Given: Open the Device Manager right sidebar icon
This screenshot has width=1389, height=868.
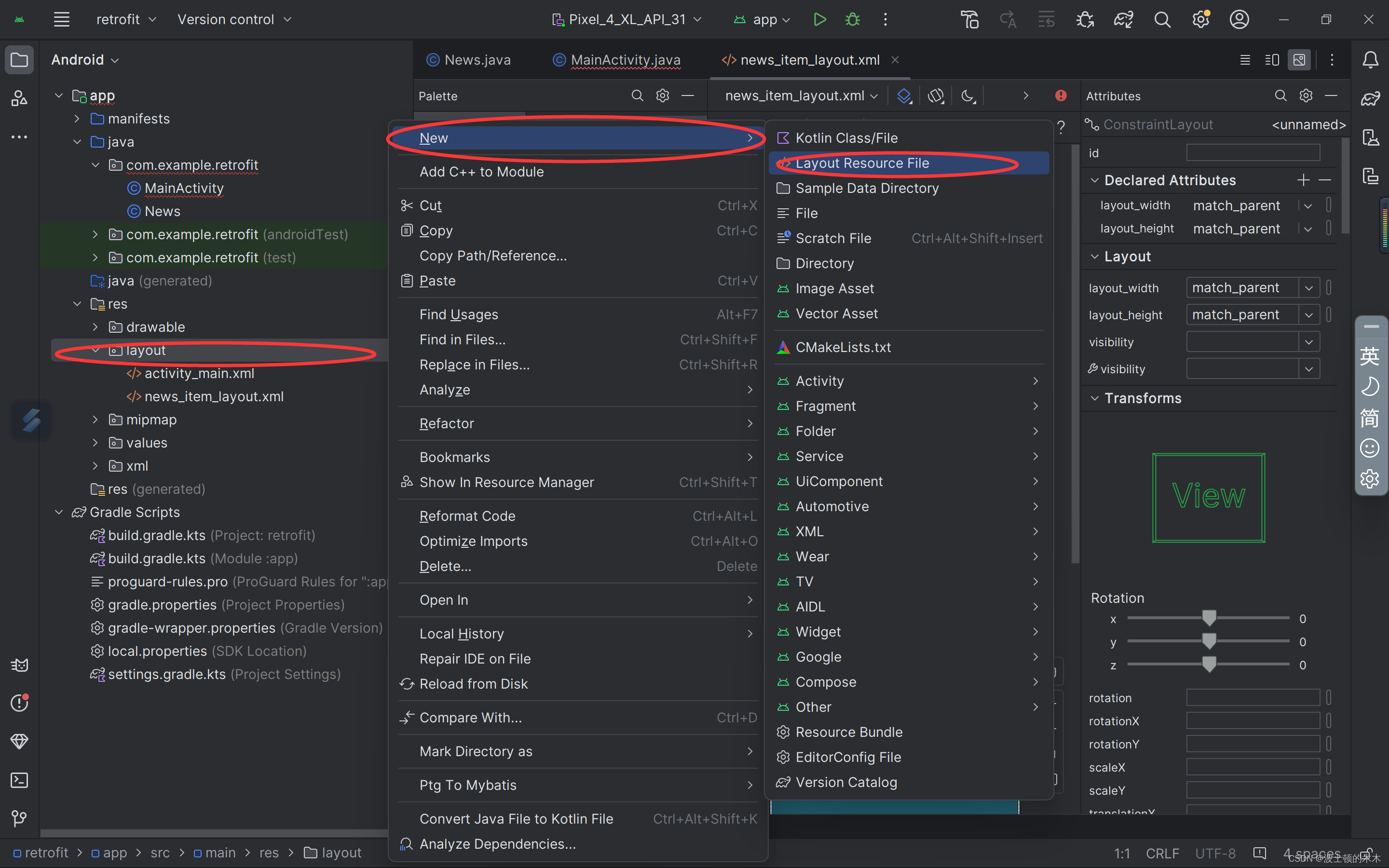Looking at the screenshot, I should (1371, 137).
